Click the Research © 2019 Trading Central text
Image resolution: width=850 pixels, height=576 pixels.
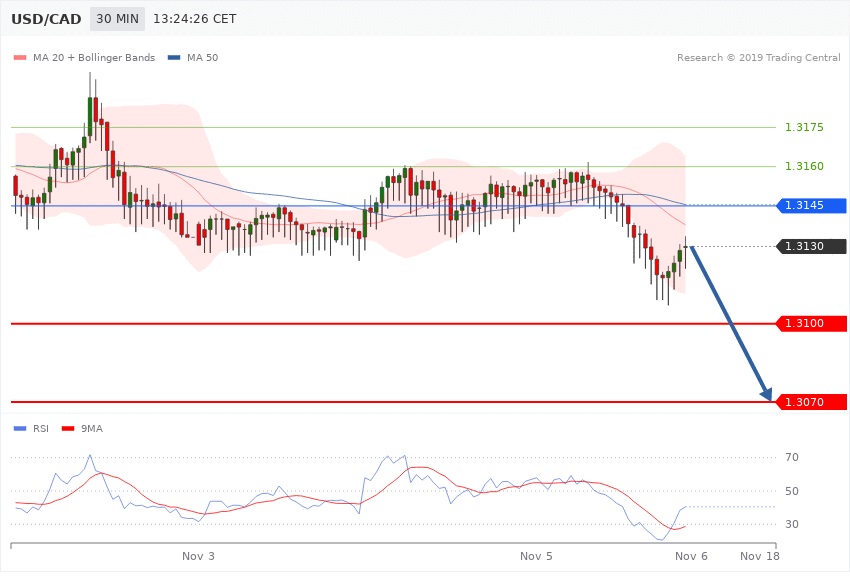click(758, 58)
